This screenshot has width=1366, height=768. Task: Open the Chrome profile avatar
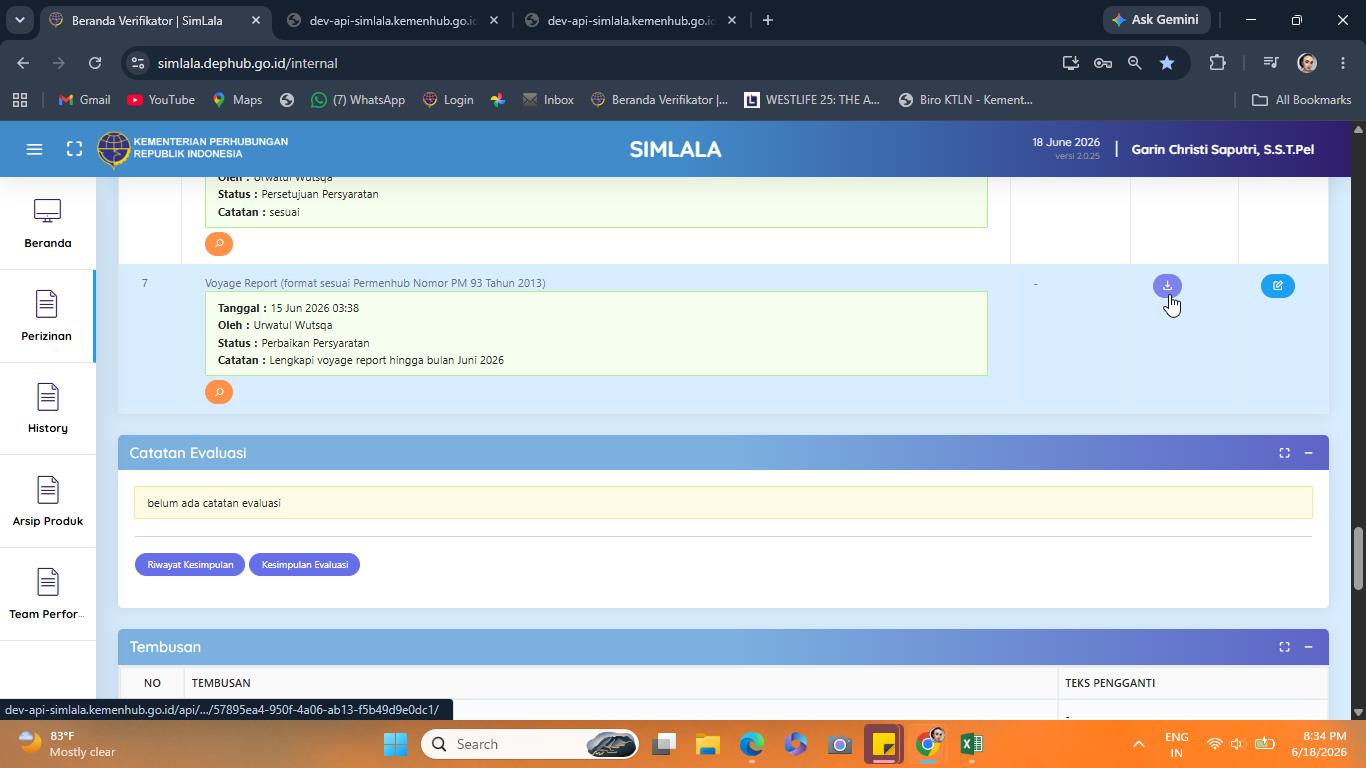click(1306, 63)
